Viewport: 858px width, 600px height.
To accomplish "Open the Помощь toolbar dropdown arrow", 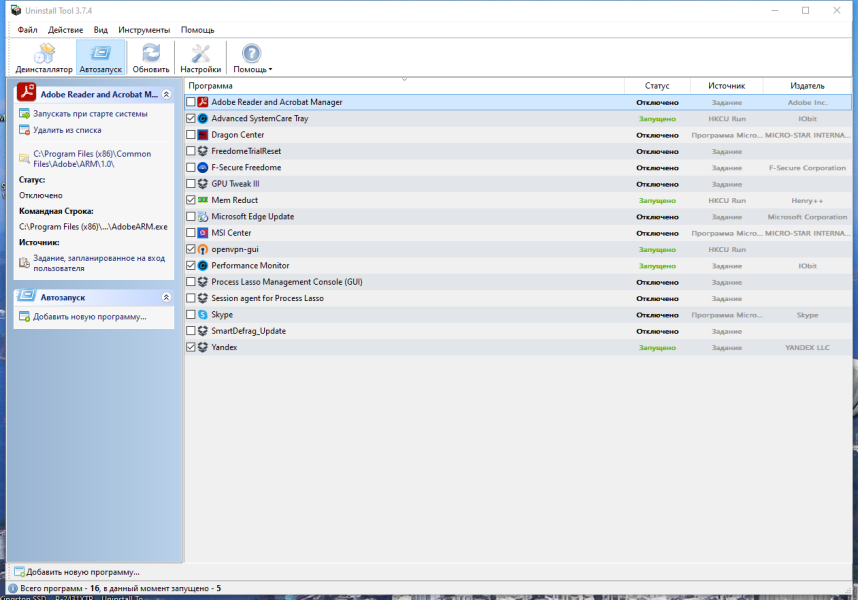I will point(270,69).
